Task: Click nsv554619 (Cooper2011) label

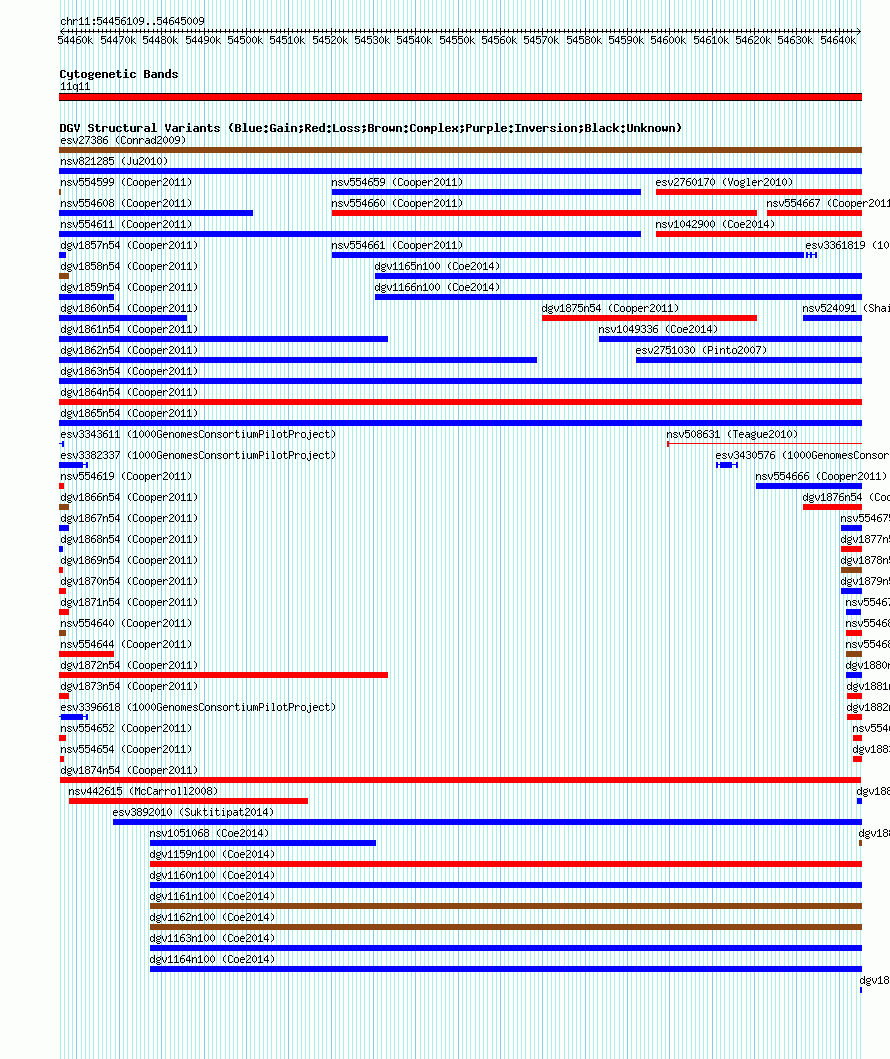Action: coord(126,476)
